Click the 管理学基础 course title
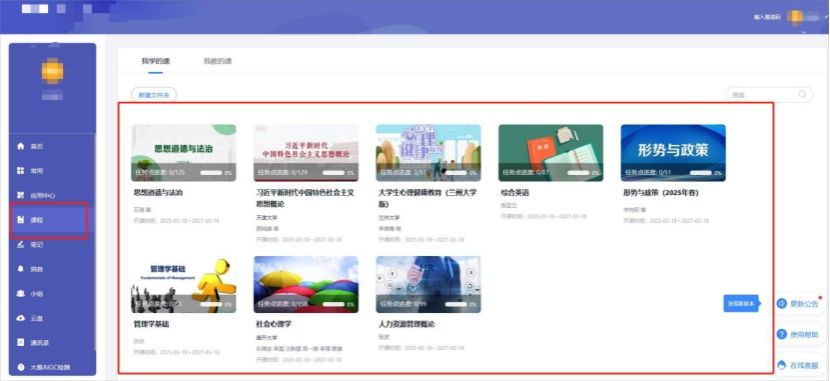The image size is (830, 381). (151, 324)
